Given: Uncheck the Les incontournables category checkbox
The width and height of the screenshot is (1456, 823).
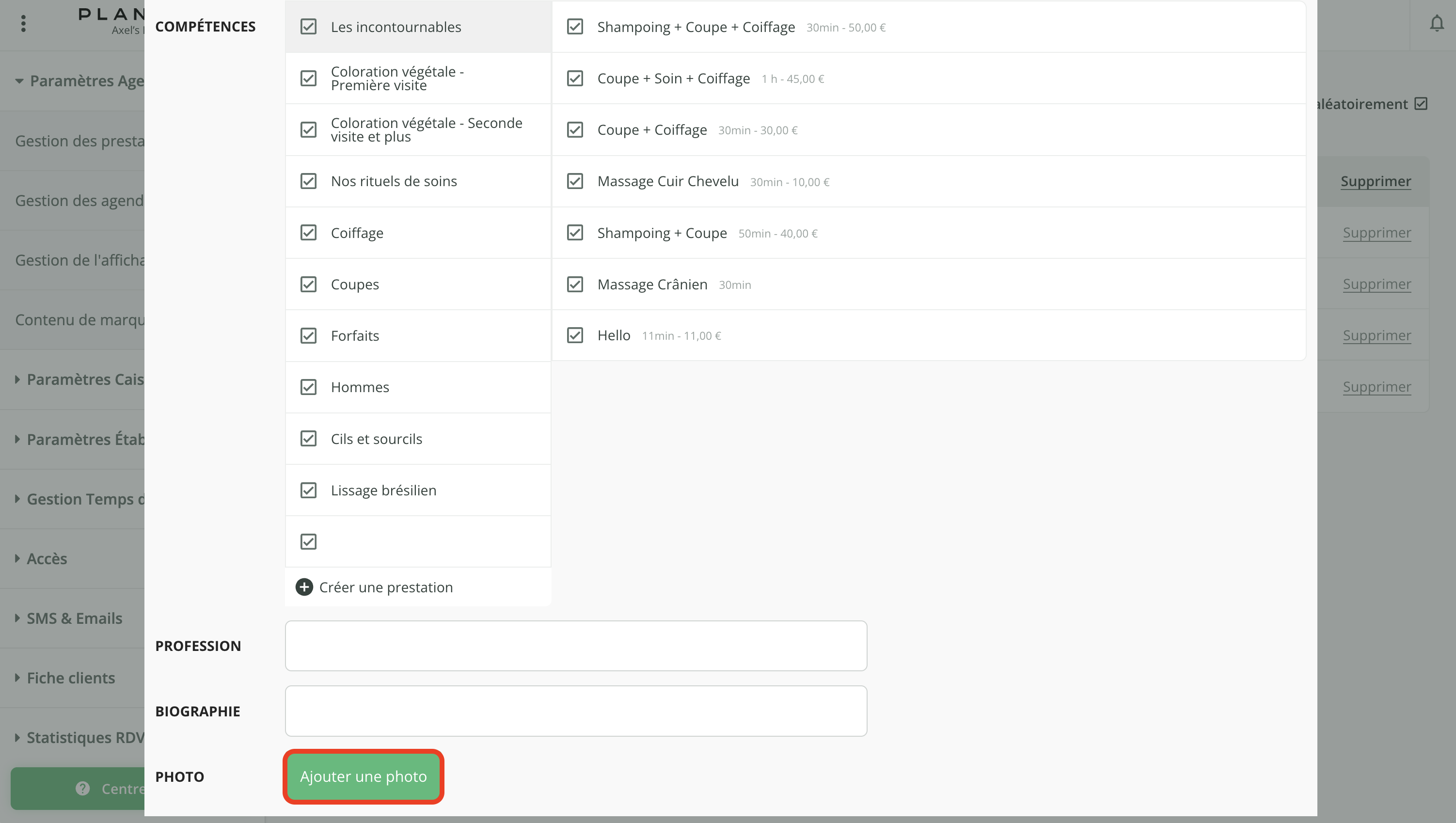Looking at the screenshot, I should [308, 27].
